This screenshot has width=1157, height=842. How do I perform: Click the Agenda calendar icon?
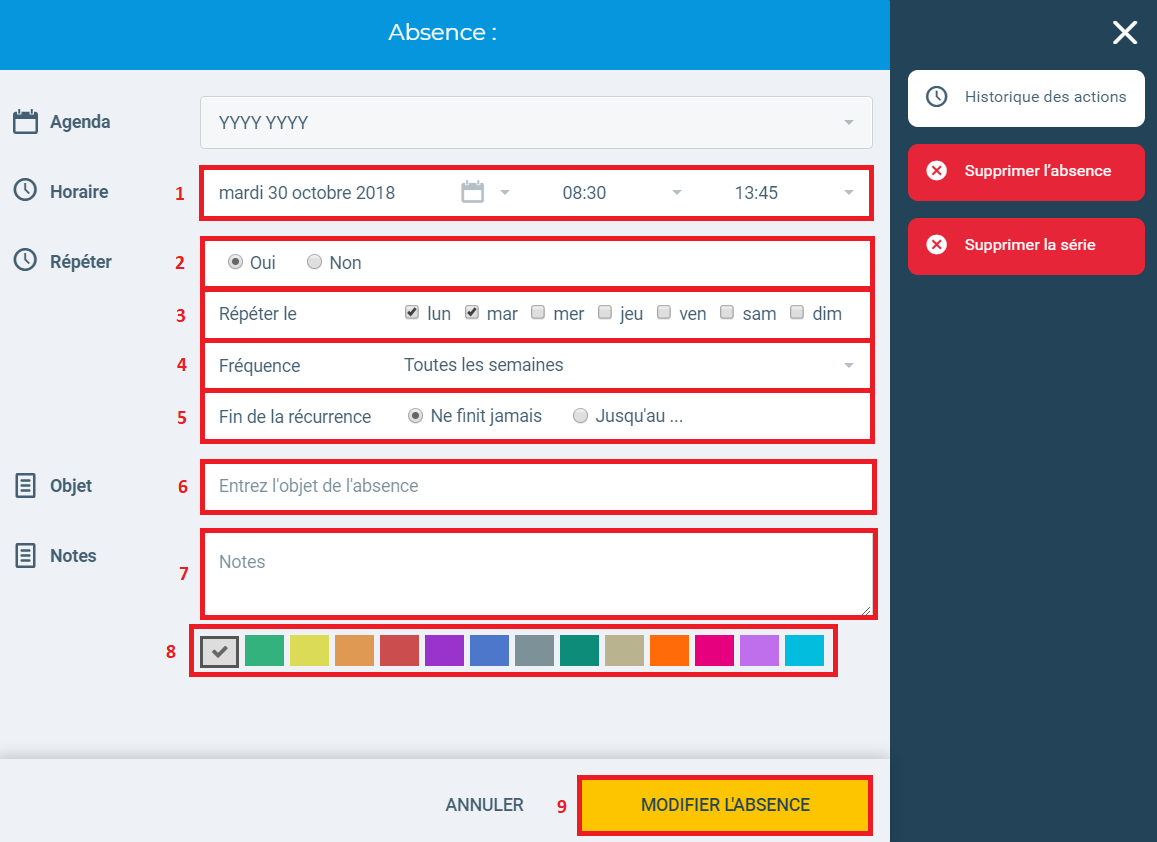[25, 122]
